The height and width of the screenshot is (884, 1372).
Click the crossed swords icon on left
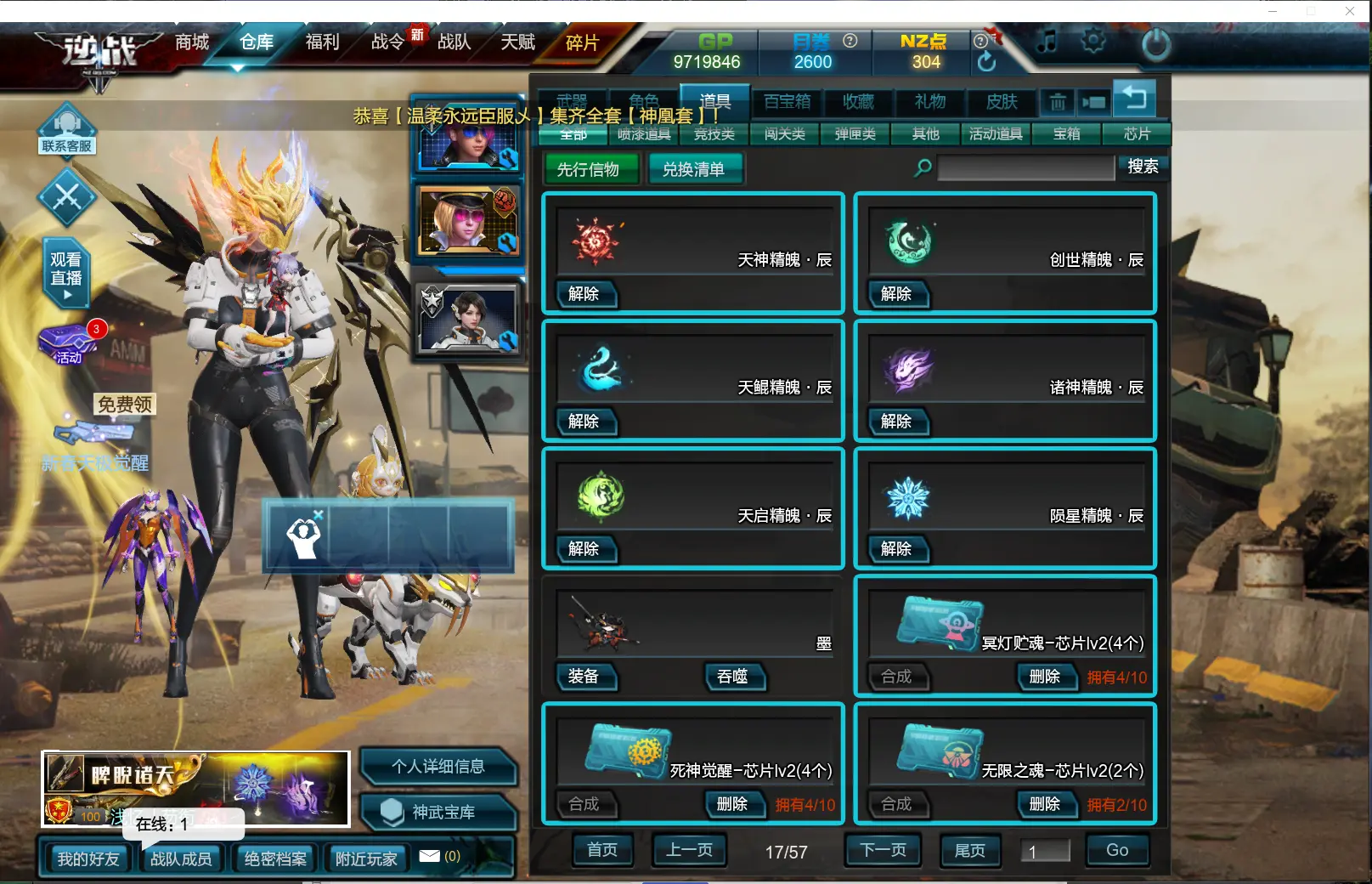[x=66, y=197]
